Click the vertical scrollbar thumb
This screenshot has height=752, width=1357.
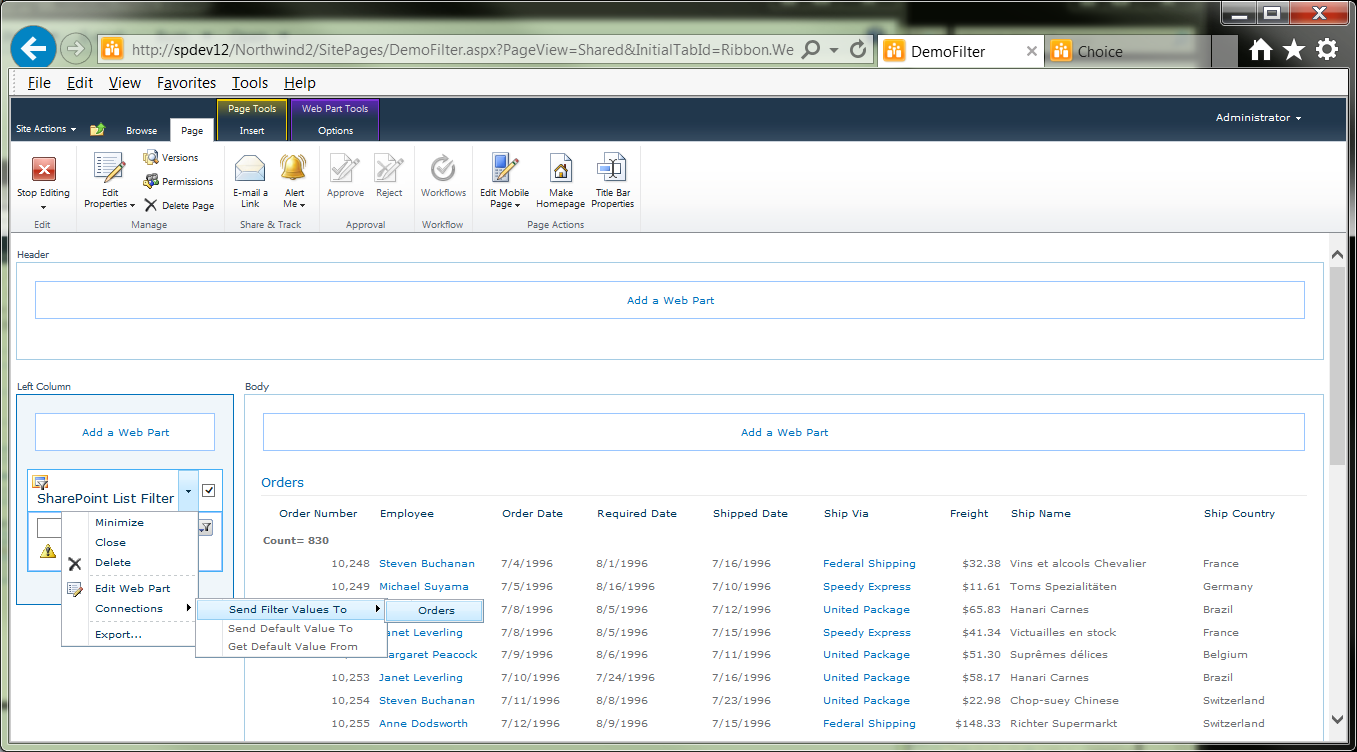click(x=1338, y=365)
